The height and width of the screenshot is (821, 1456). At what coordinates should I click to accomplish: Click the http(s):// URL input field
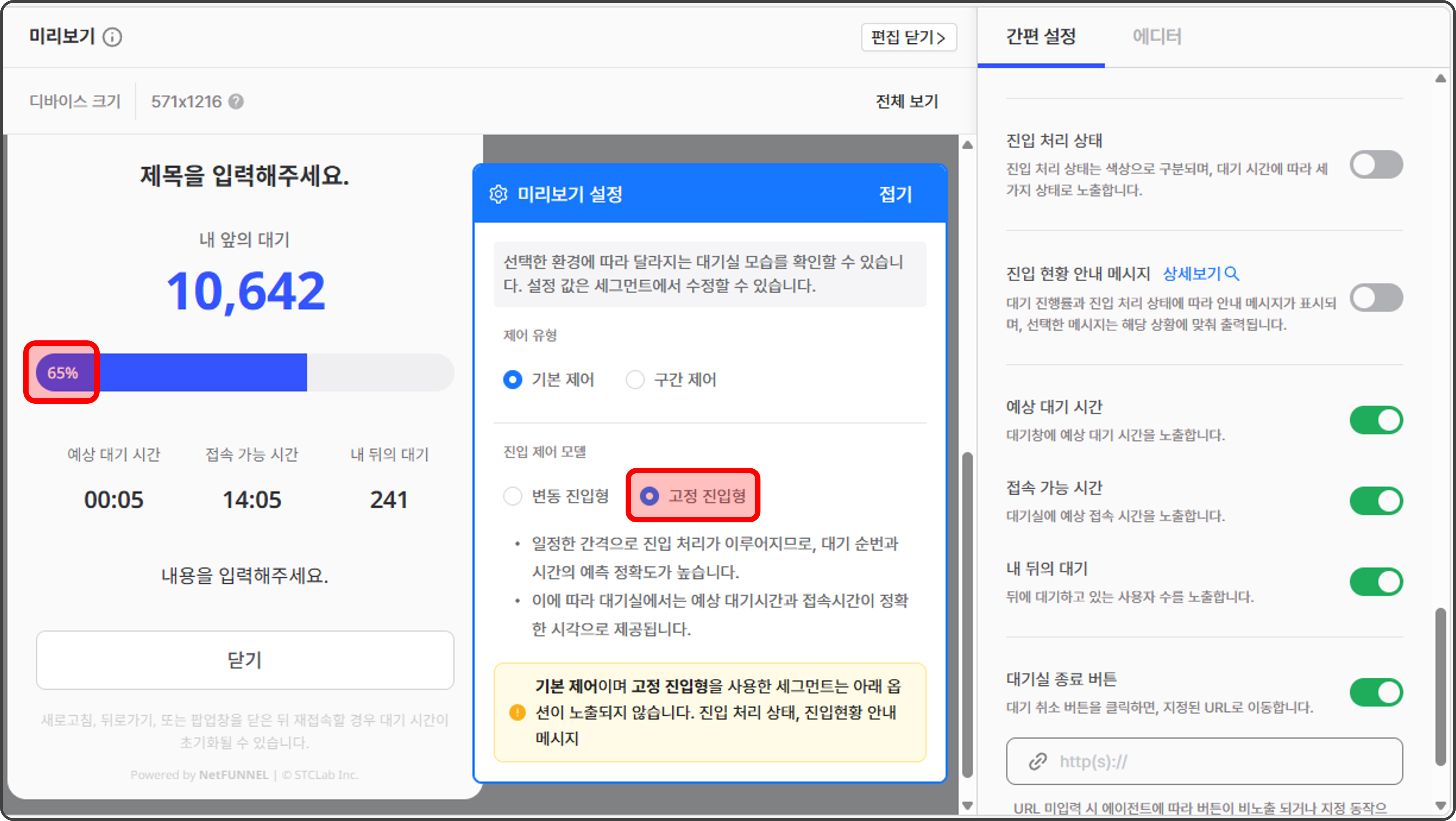point(1187,761)
